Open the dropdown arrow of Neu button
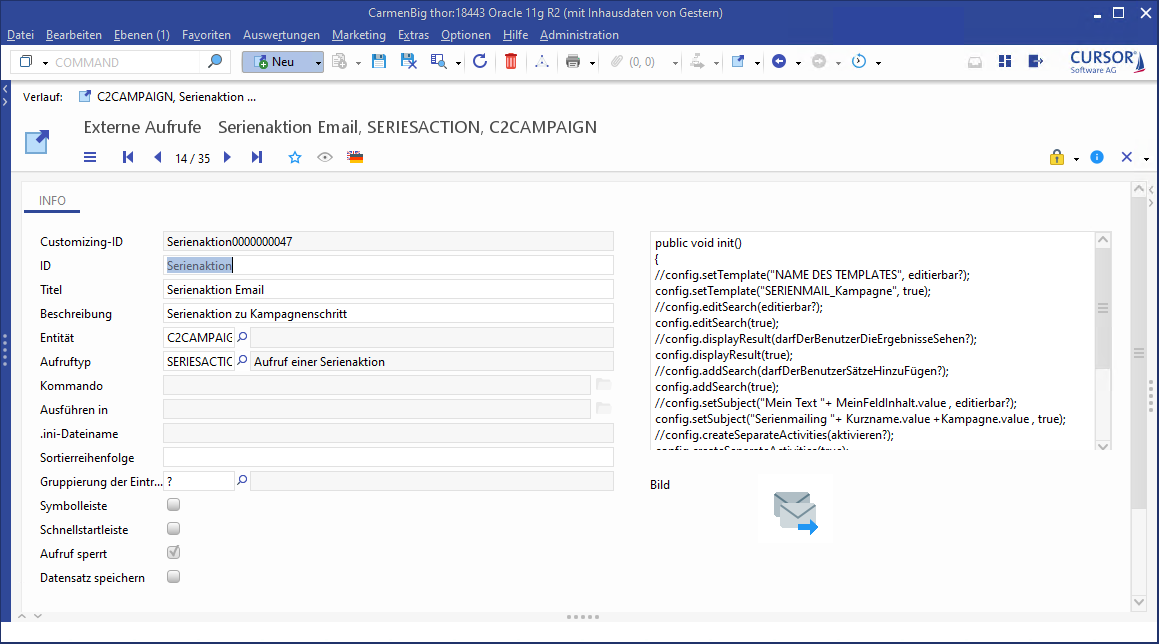Screen dimensions: 1159x644 click(x=318, y=62)
